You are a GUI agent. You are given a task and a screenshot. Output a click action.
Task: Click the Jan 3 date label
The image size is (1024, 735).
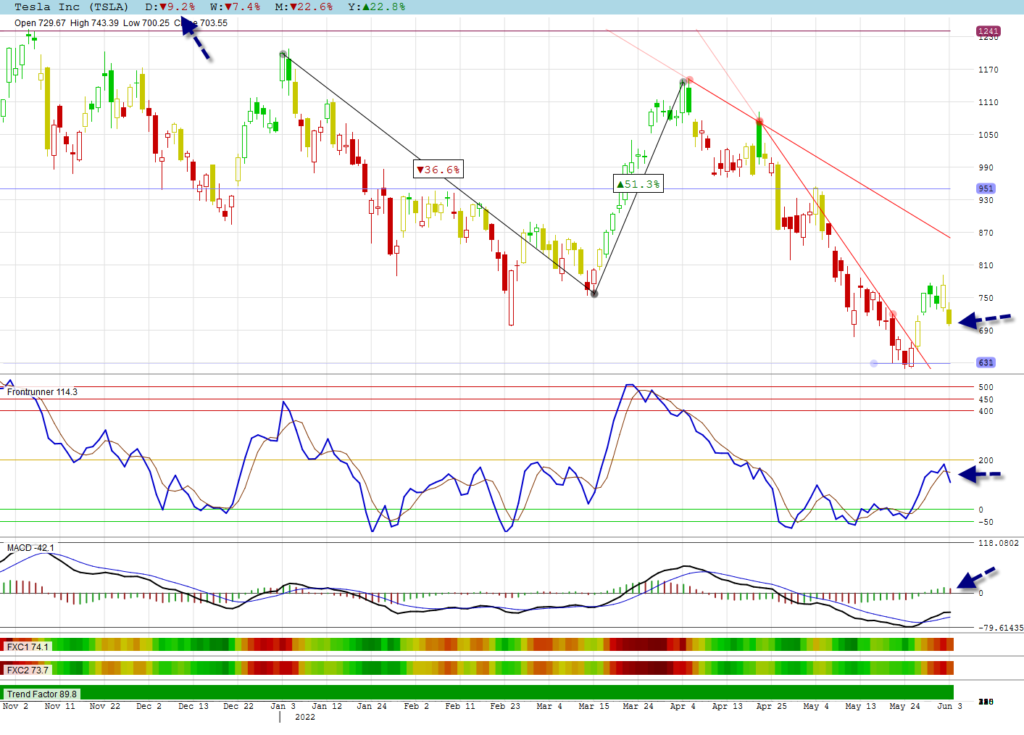point(283,706)
